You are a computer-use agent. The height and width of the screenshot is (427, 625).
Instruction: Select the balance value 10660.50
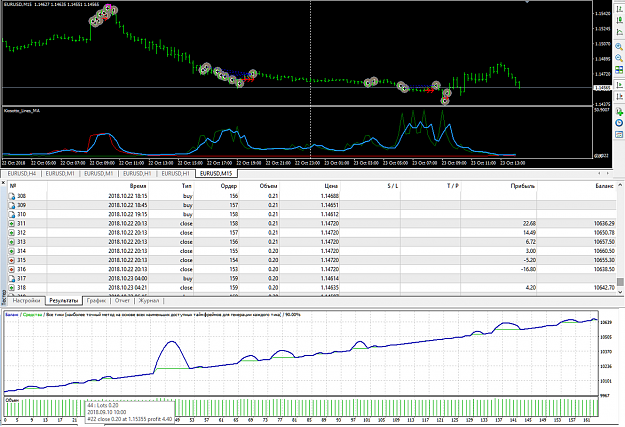pos(604,251)
